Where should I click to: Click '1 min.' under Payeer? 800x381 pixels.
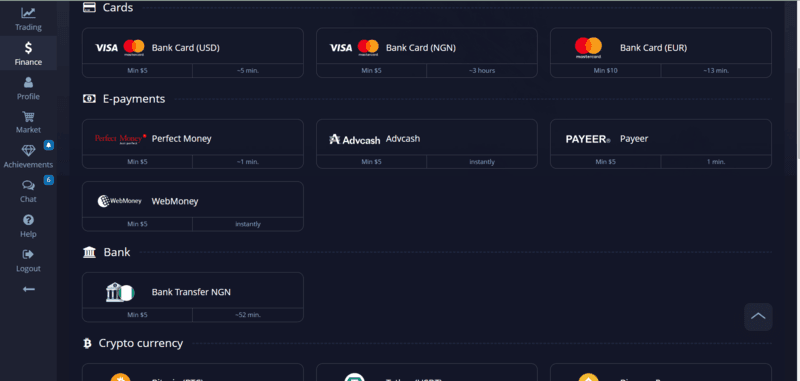(716, 162)
